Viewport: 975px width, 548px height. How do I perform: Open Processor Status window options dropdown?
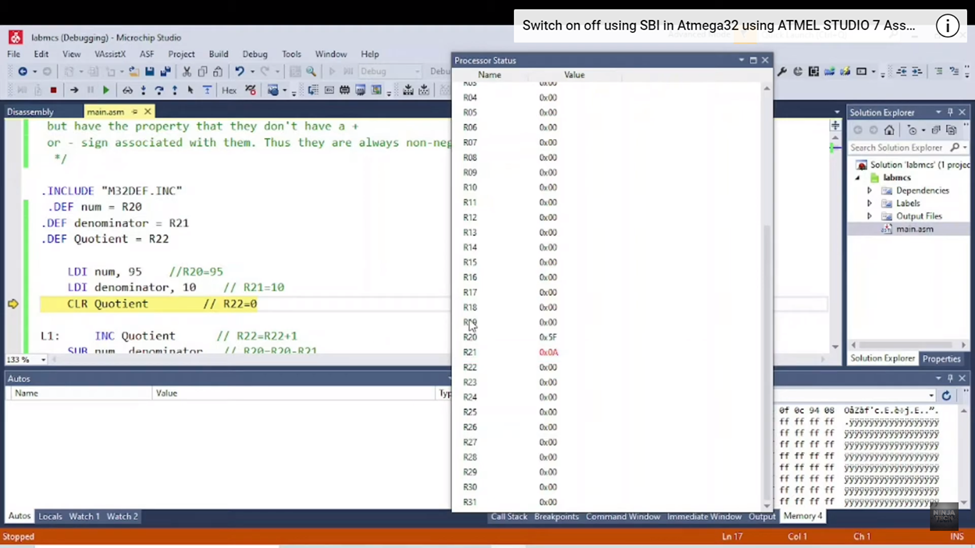741,60
